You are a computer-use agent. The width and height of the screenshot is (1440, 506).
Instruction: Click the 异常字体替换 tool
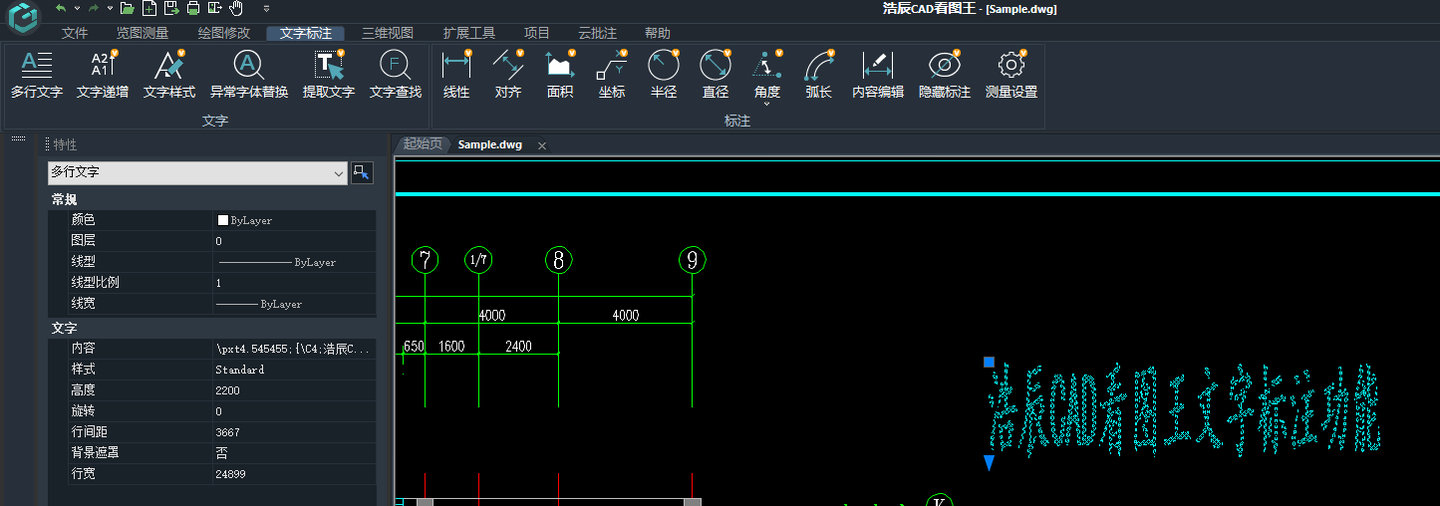coord(249,75)
